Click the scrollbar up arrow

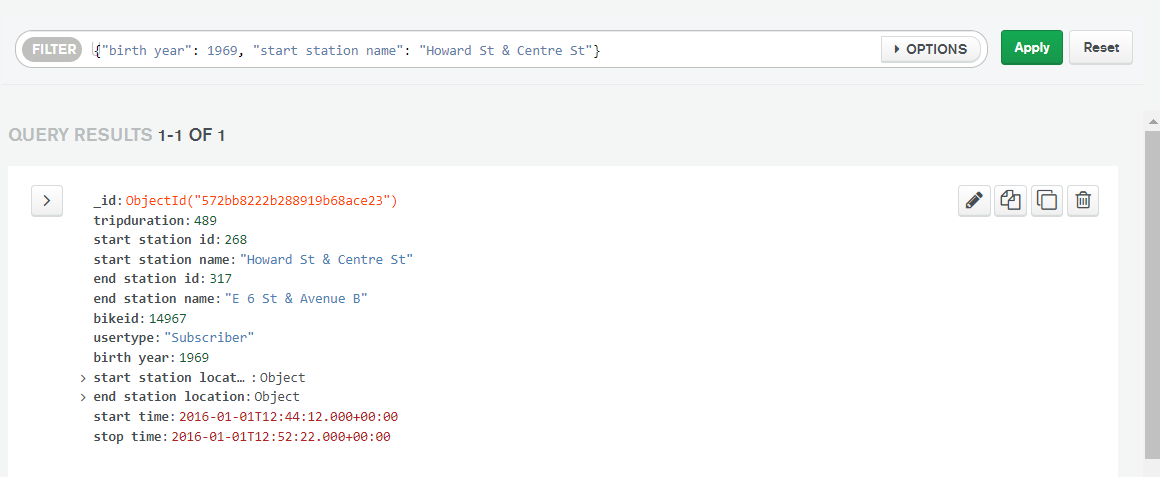coord(1152,120)
